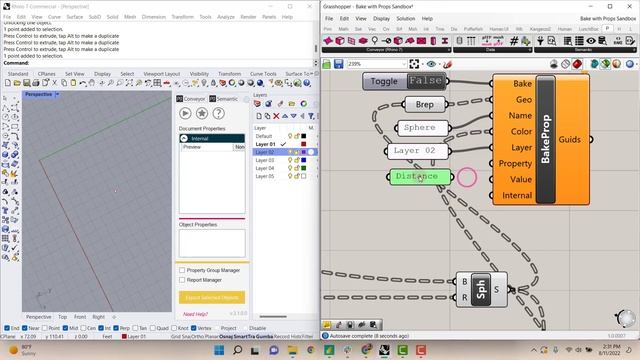Toggle the Mid osnap checkbox

(x=65, y=328)
